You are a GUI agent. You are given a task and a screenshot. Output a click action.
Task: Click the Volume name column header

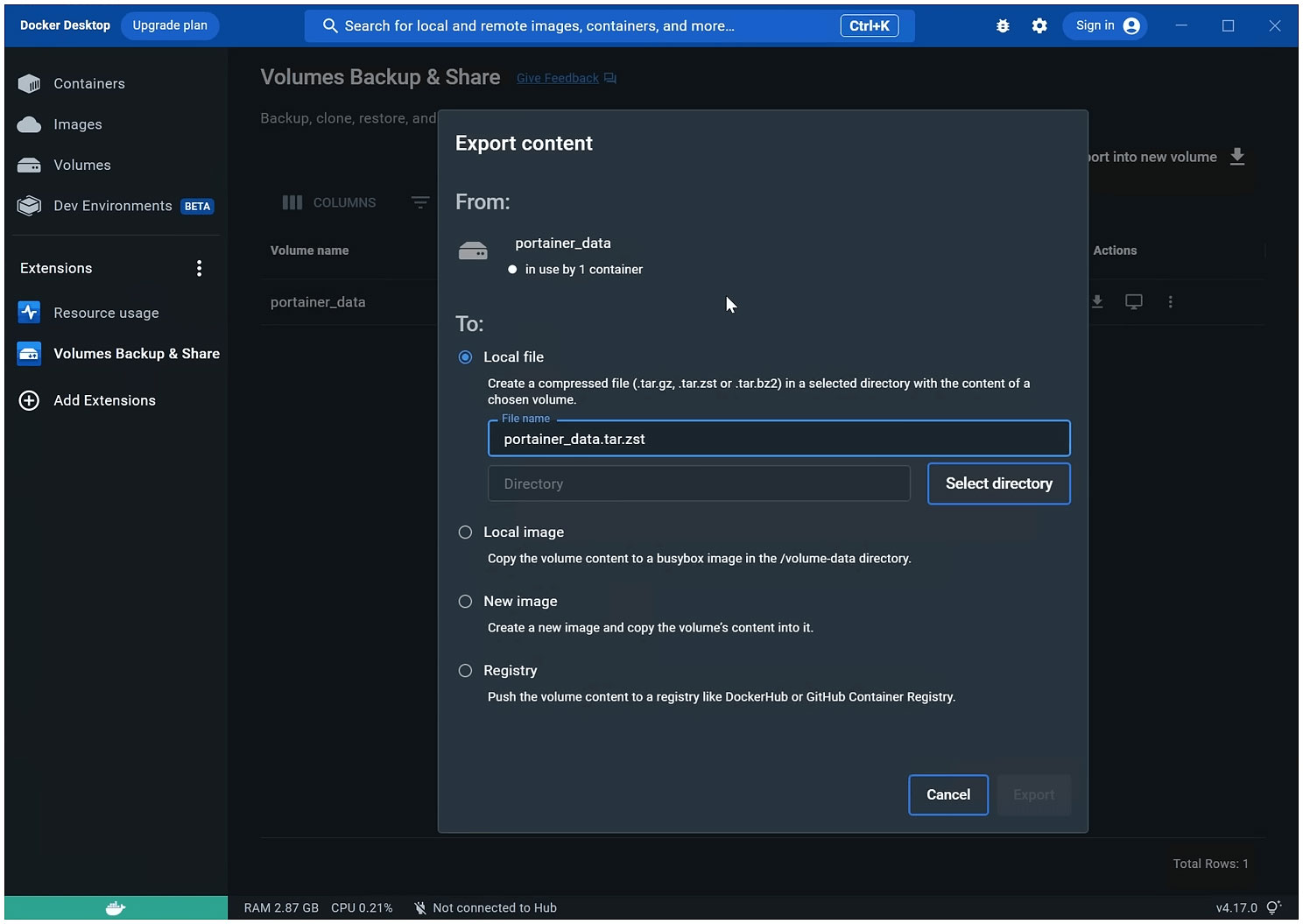(309, 250)
